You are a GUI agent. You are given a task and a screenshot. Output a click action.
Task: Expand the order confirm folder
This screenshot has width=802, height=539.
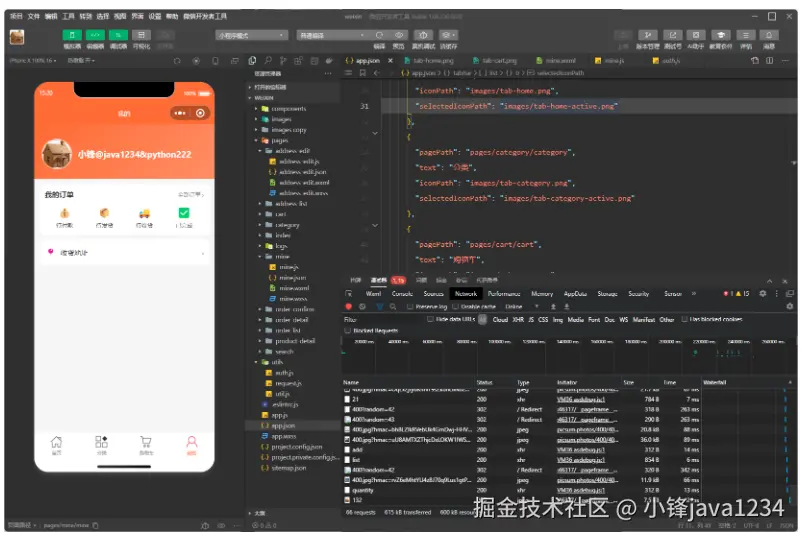(x=260, y=309)
